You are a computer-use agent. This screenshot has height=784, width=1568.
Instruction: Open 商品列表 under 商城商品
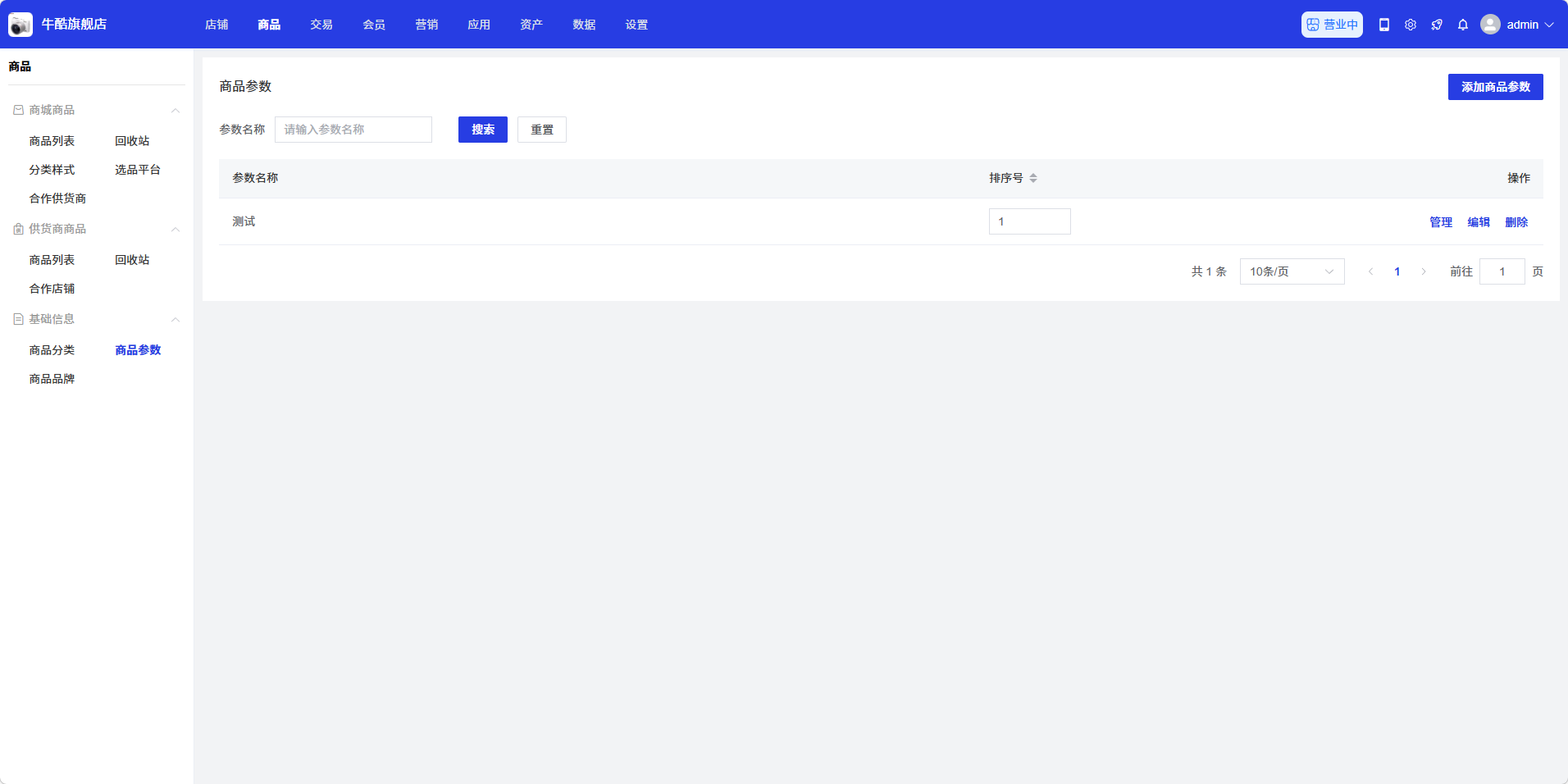tap(52, 141)
